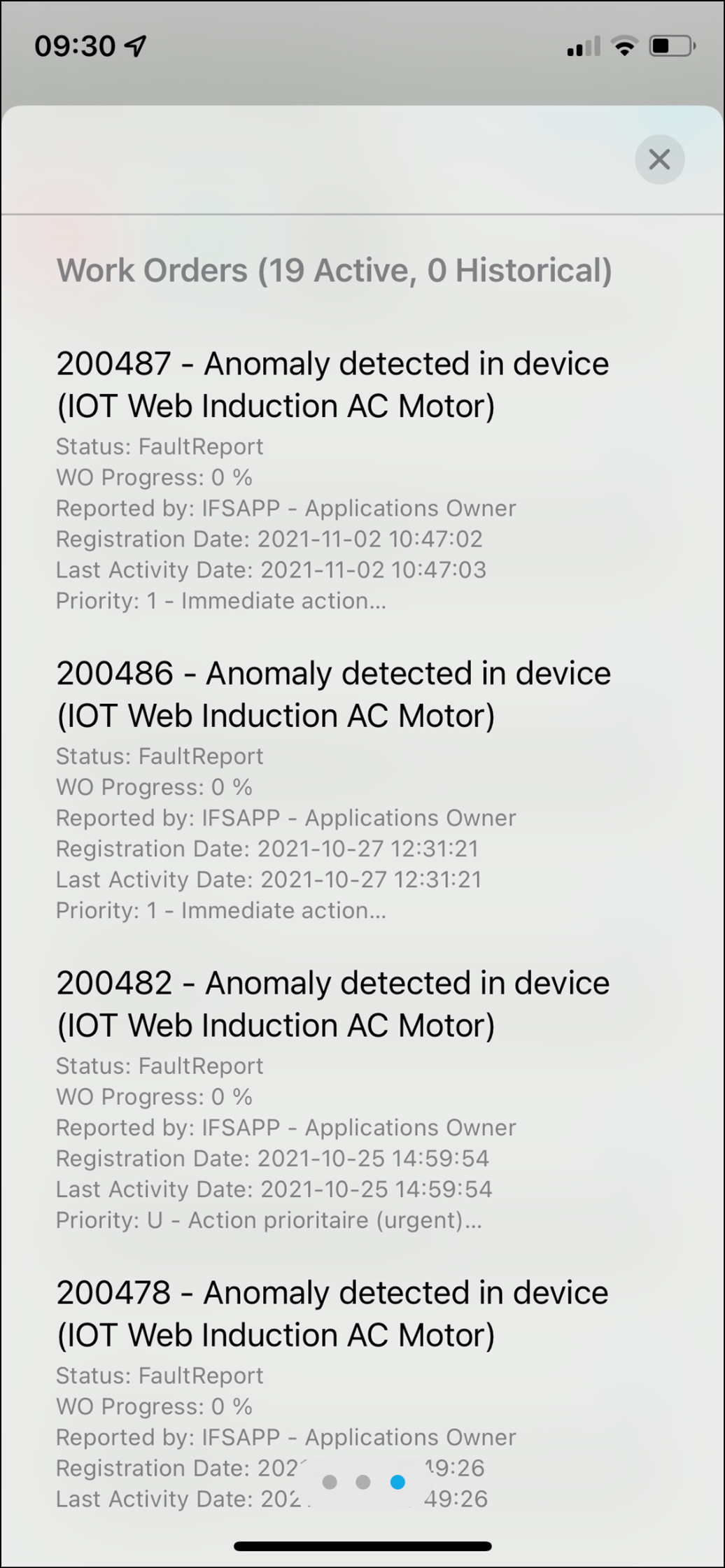This screenshot has width=725, height=1568.
Task: Go to the first page indicator dot
Action: [330, 1482]
